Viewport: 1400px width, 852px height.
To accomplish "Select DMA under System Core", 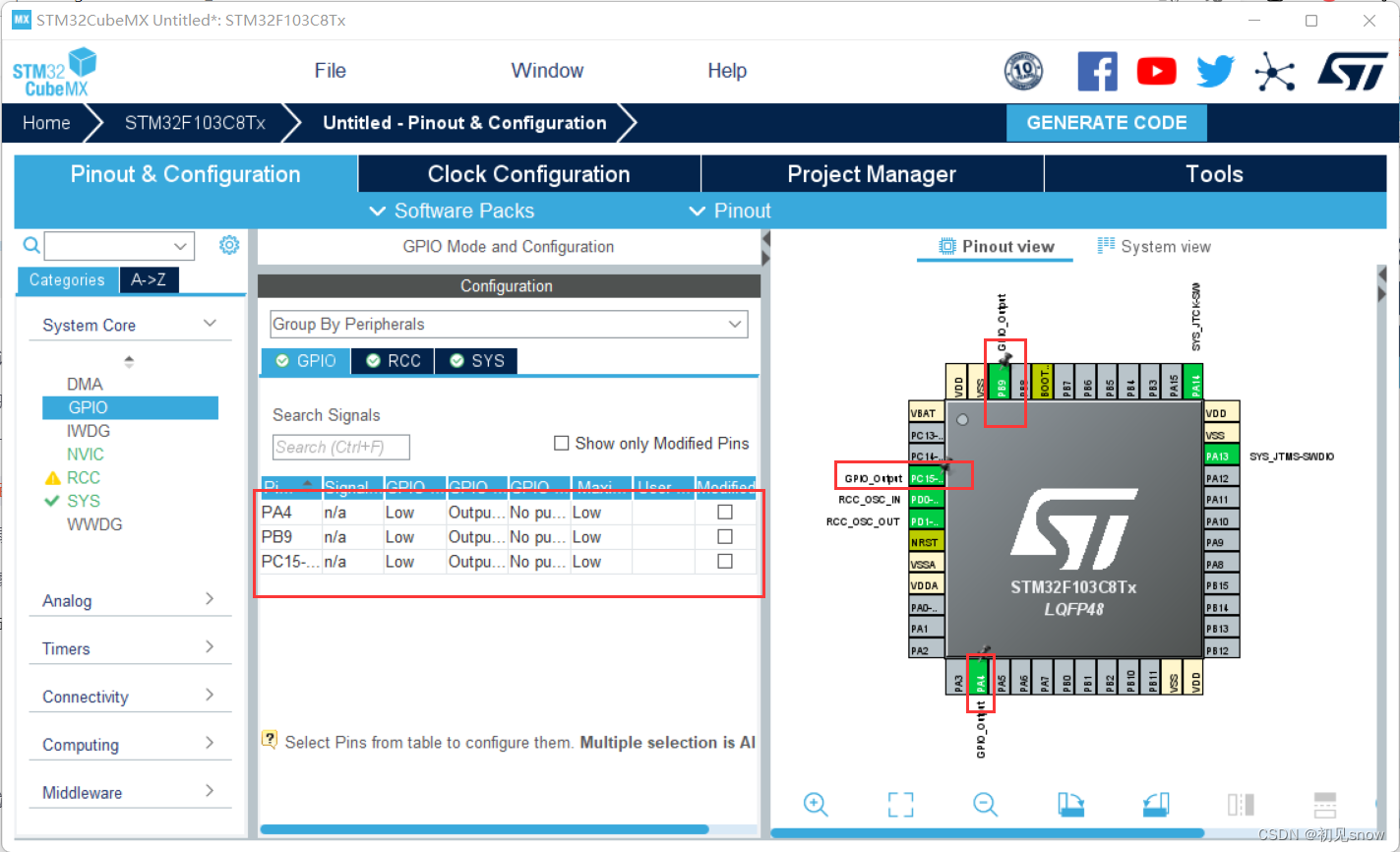I will pos(85,384).
